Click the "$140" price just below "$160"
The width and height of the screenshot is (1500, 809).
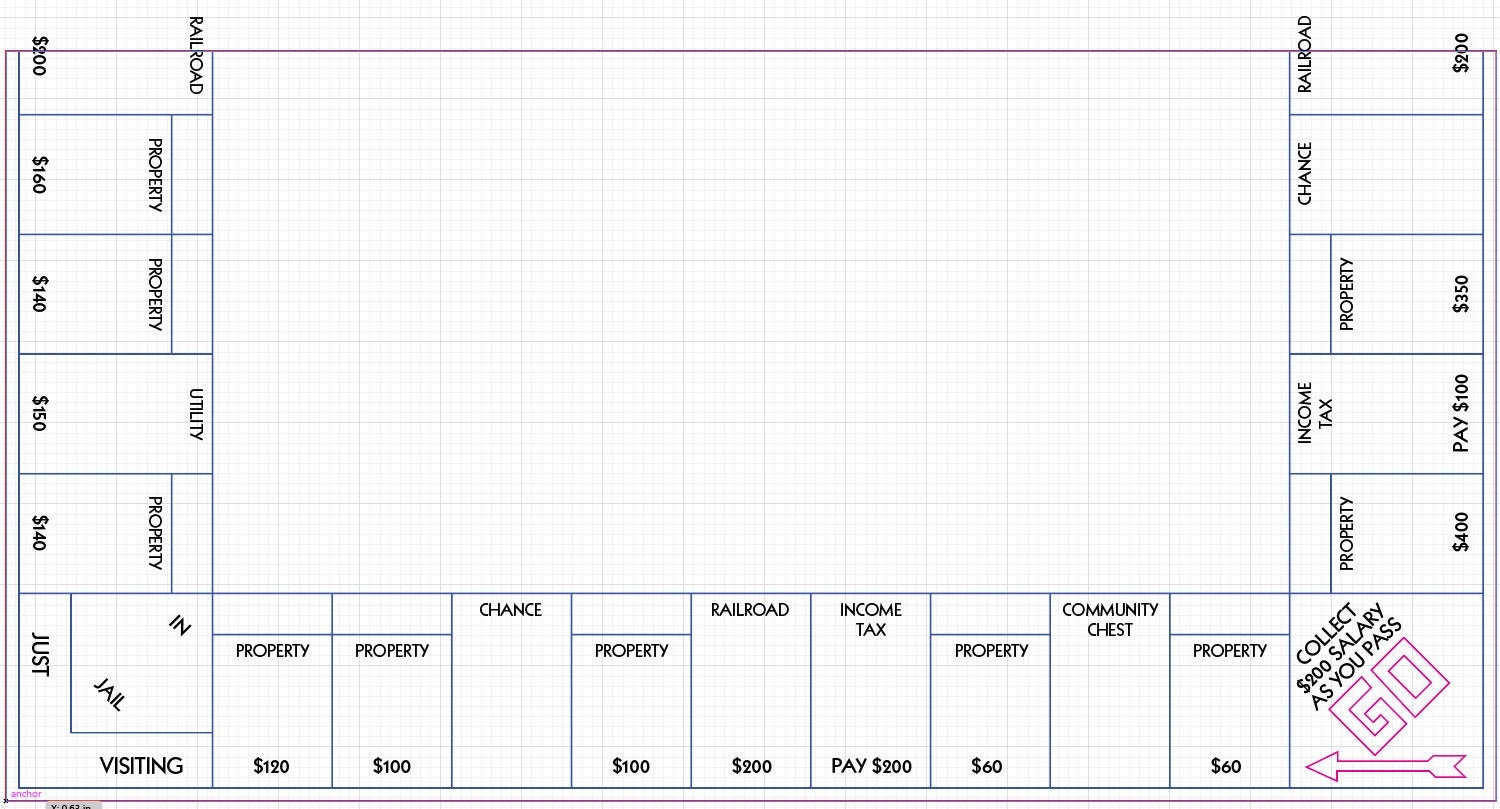click(x=40, y=295)
